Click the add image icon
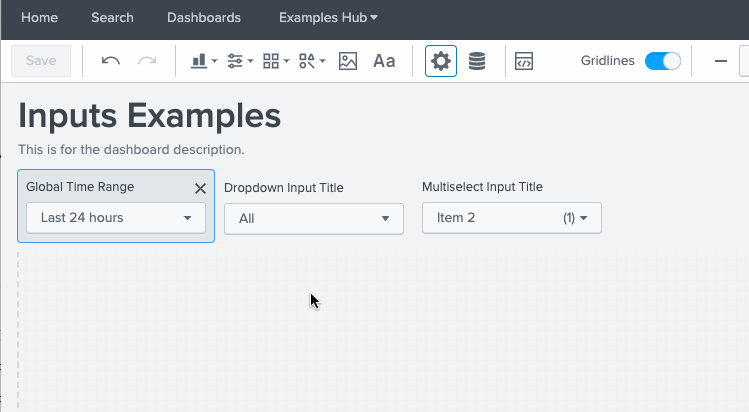 tap(348, 61)
